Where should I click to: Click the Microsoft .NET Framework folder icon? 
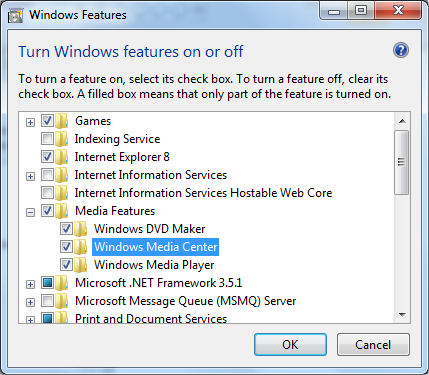pos(62,283)
